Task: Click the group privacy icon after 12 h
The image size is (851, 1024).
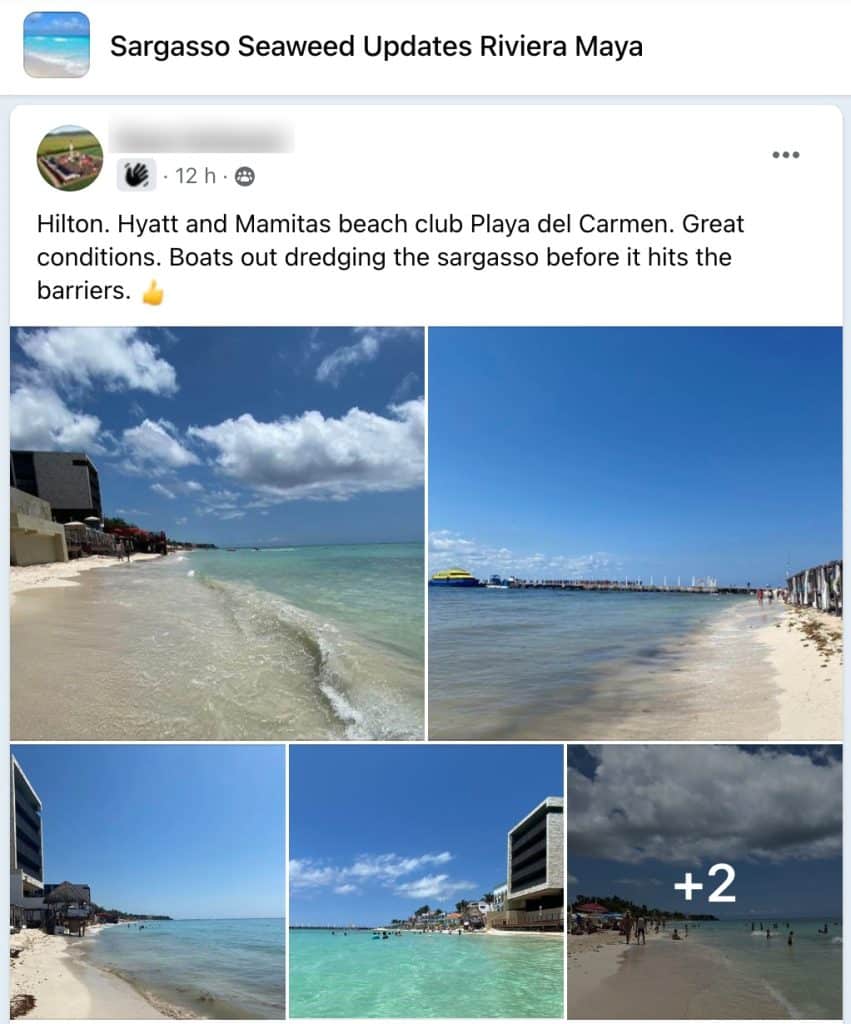Action: click(x=245, y=176)
